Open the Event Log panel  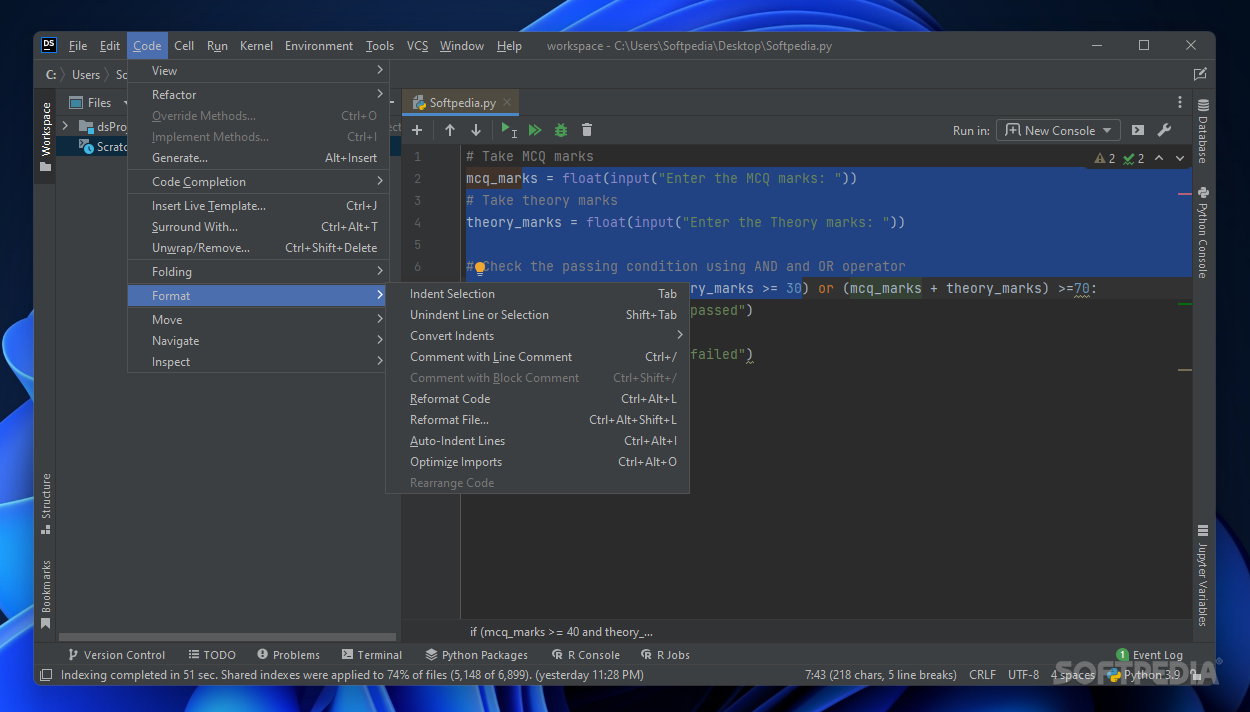(x=1150, y=655)
